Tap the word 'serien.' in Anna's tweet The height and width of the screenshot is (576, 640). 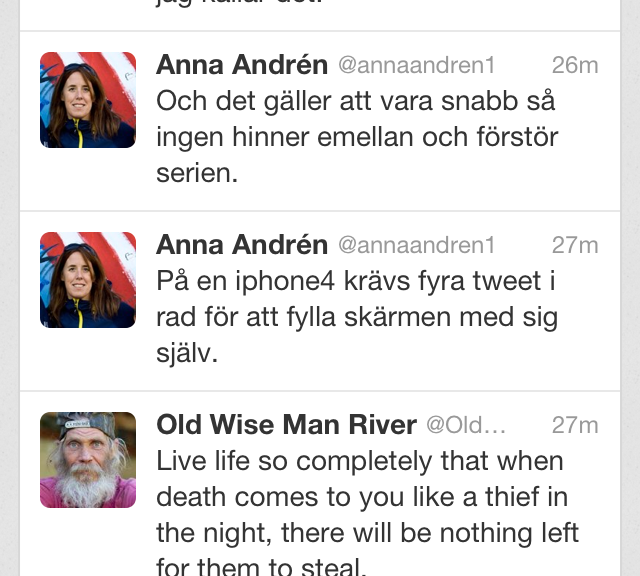click(197, 172)
